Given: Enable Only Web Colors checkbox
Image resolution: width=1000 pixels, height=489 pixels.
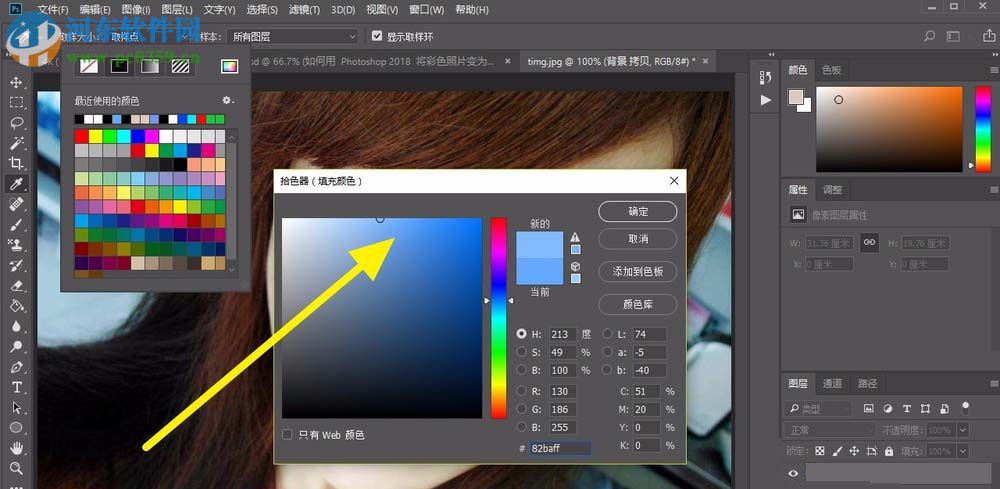Looking at the screenshot, I should [288, 435].
